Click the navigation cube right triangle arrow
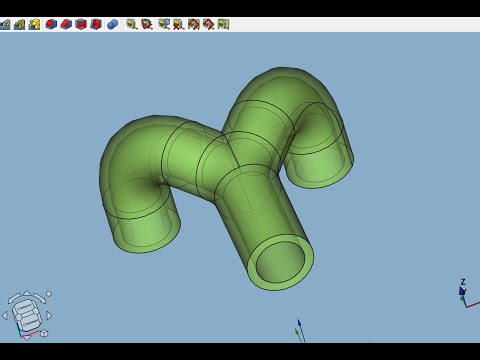 (49, 315)
